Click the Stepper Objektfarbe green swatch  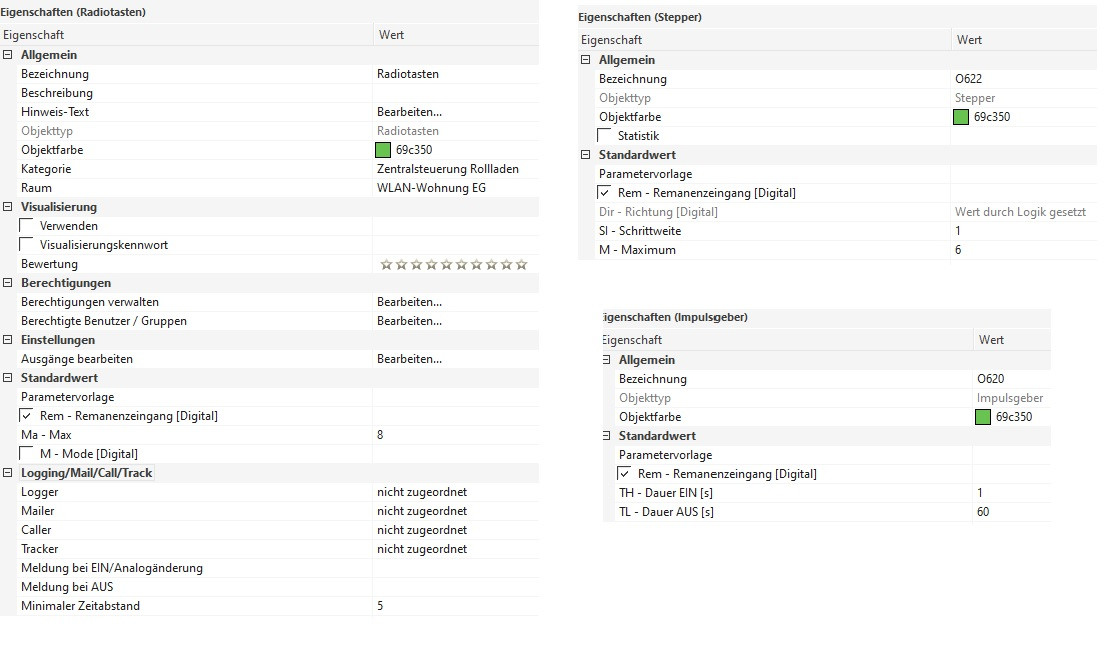coord(961,117)
